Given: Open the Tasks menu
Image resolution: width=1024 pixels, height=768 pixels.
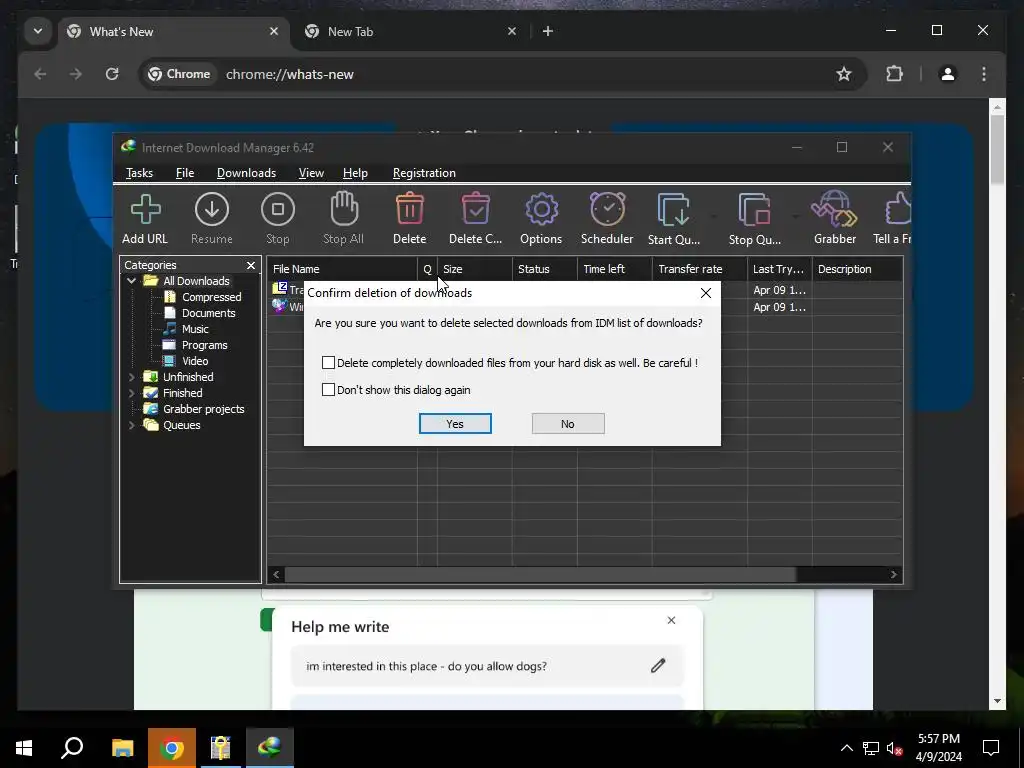Looking at the screenshot, I should (139, 173).
